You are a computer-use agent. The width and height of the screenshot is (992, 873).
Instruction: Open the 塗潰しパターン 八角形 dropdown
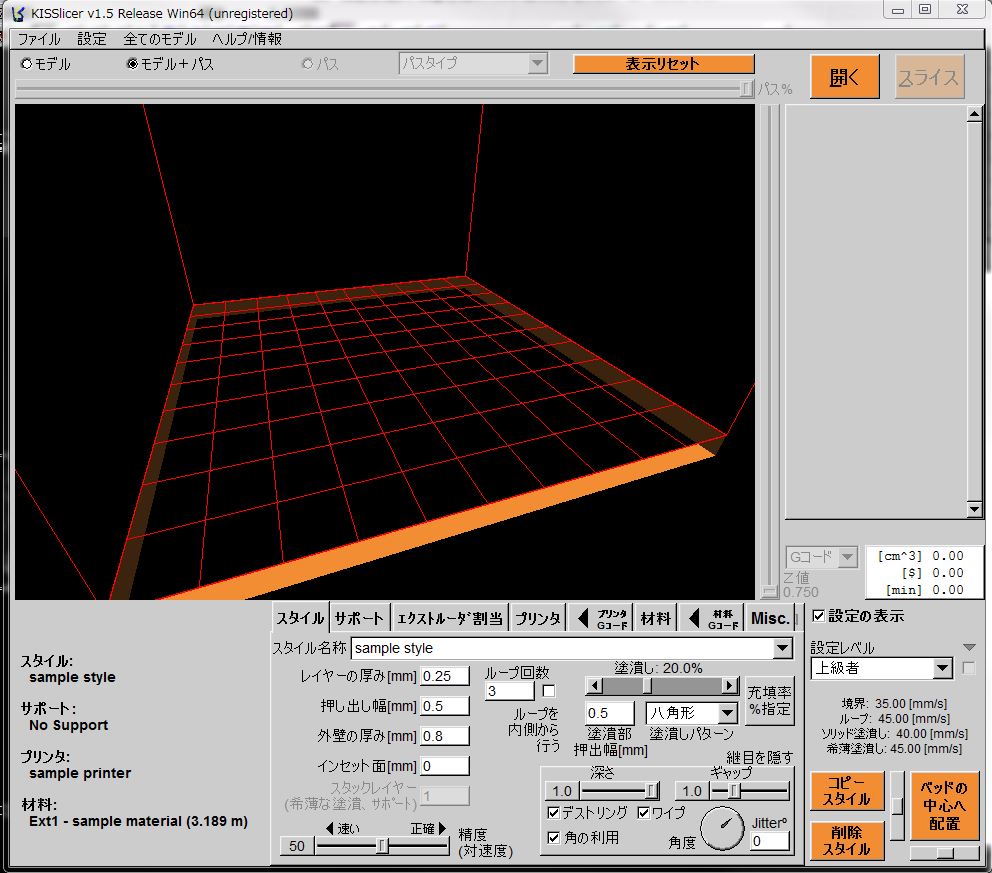point(728,713)
